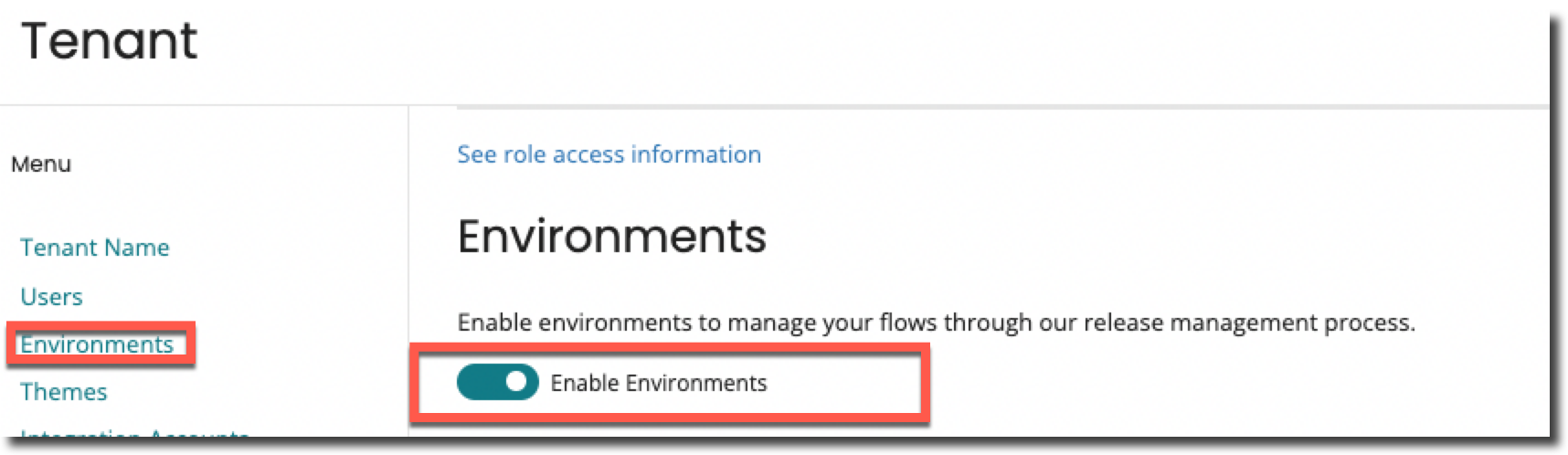Go to Users in the side menu
Screen dimensions: 1568x455
point(51,297)
